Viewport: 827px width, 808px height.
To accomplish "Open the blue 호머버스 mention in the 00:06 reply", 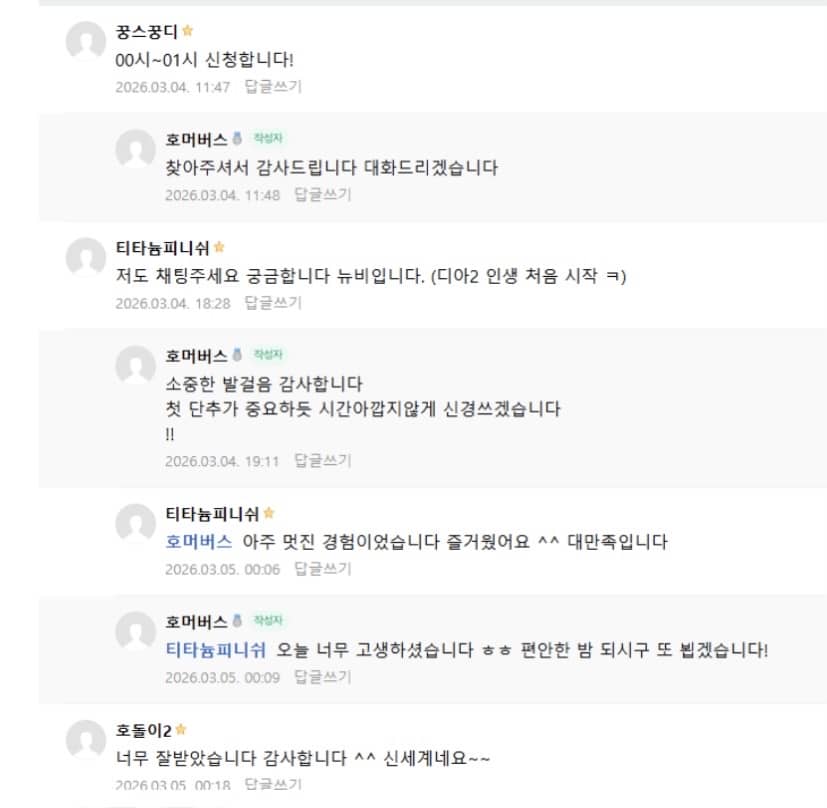I will point(198,541).
